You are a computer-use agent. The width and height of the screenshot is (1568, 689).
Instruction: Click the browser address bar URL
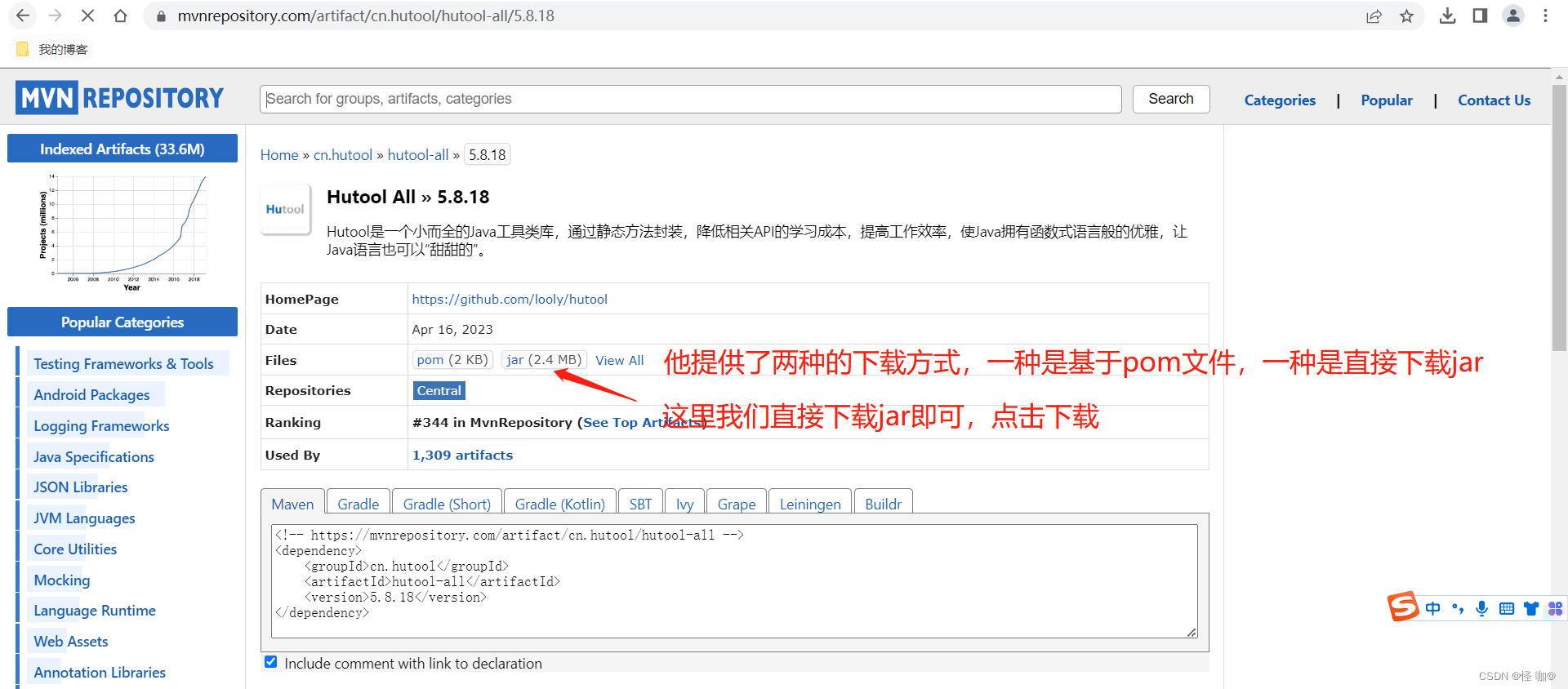[x=366, y=16]
